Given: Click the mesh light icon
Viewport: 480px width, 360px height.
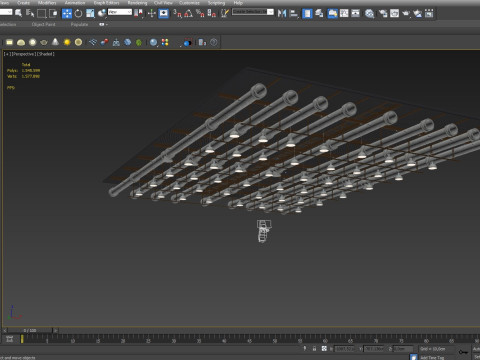Looking at the screenshot, I should click(44, 42).
